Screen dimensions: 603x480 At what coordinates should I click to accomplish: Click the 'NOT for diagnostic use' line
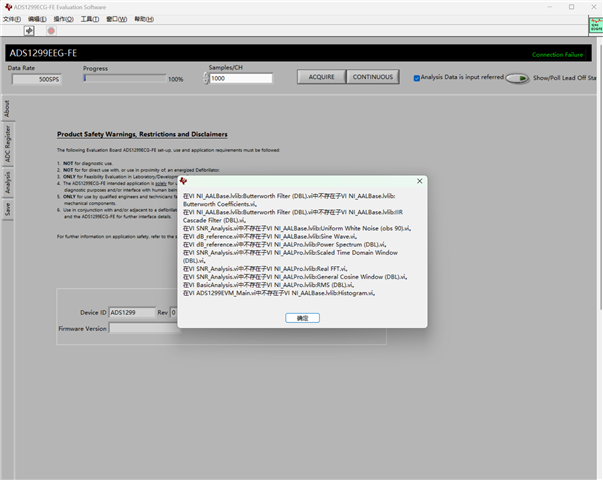[x=85, y=163]
